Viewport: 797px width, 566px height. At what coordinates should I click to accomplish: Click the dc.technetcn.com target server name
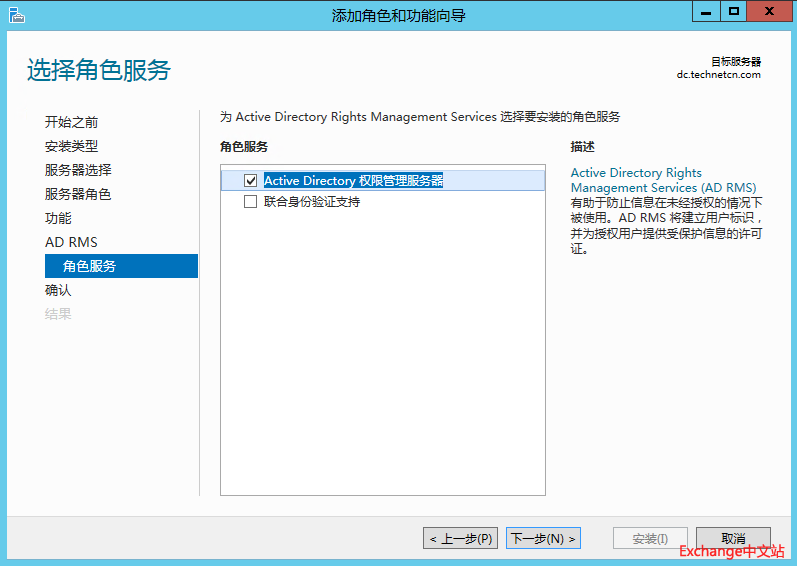(718, 74)
